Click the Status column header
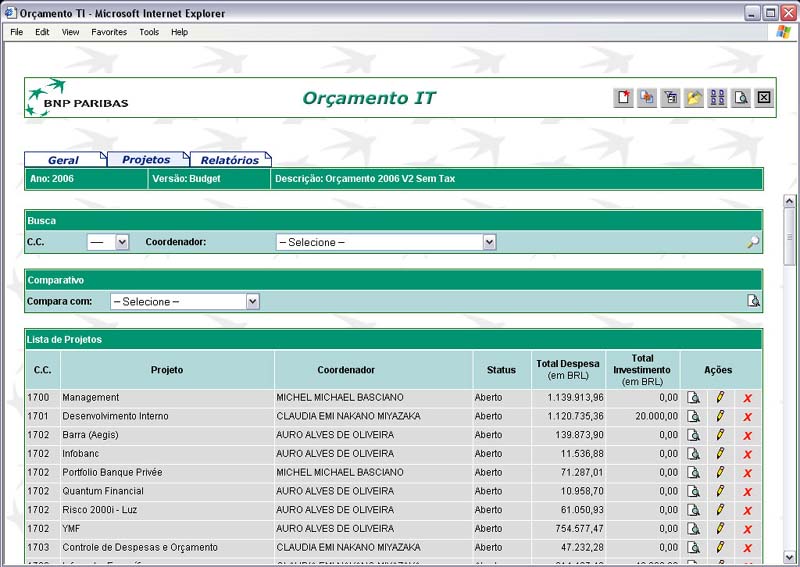The image size is (800, 567). [x=502, y=370]
